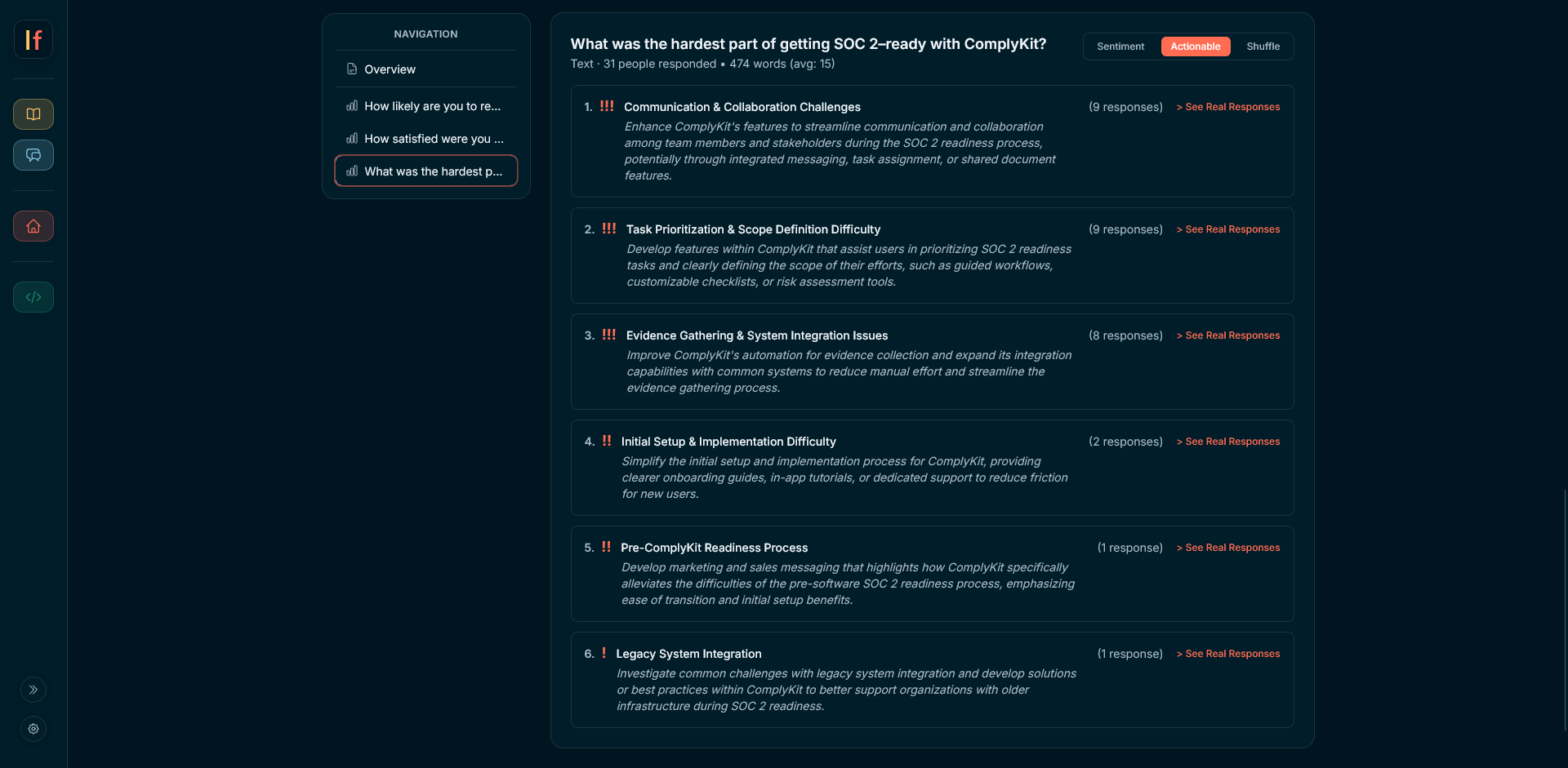Expand real responses for Pre-ComplyKit Readiness Process
Screen dimensions: 1568x768
(x=1228, y=548)
